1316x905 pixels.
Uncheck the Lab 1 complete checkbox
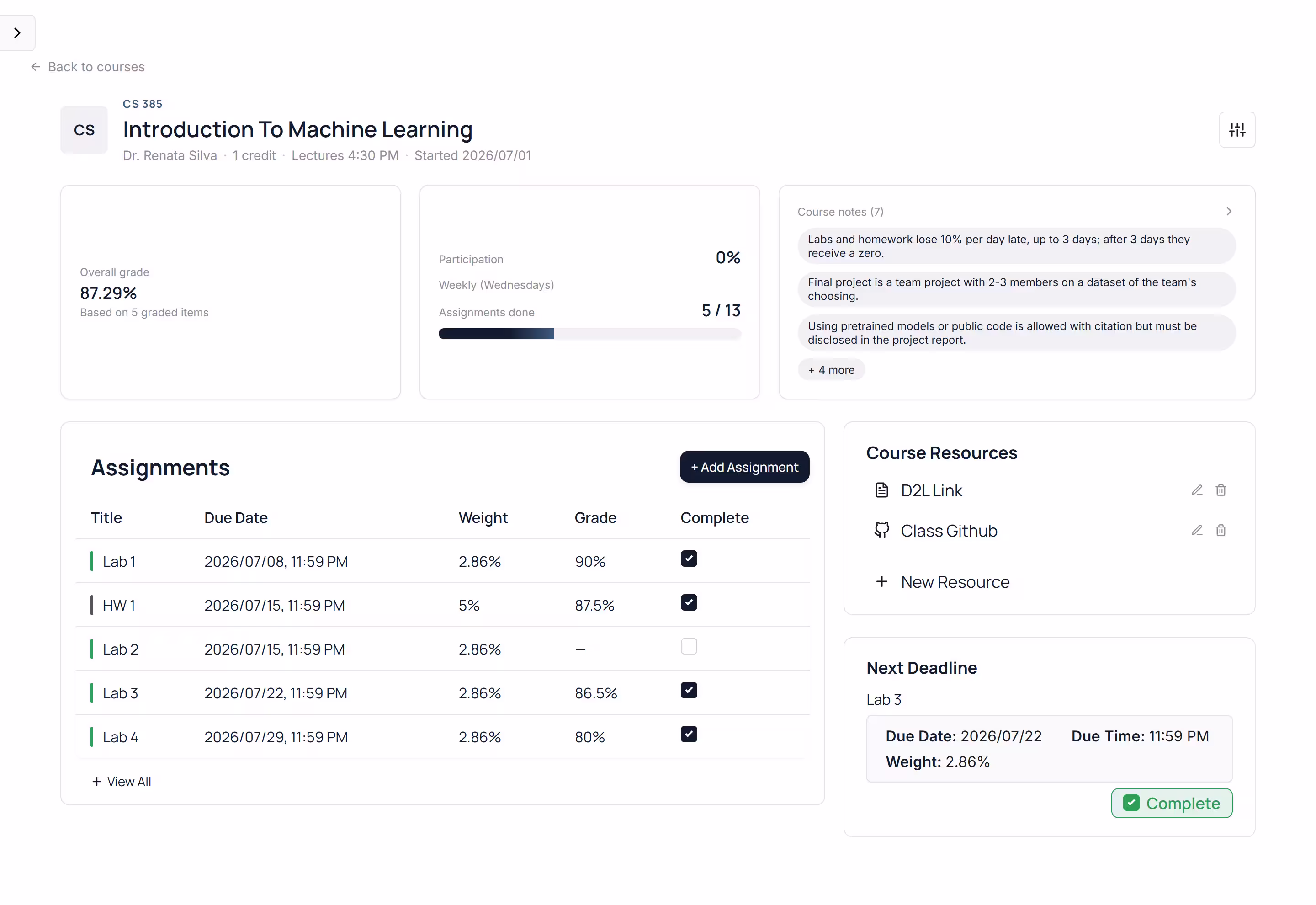(689, 559)
